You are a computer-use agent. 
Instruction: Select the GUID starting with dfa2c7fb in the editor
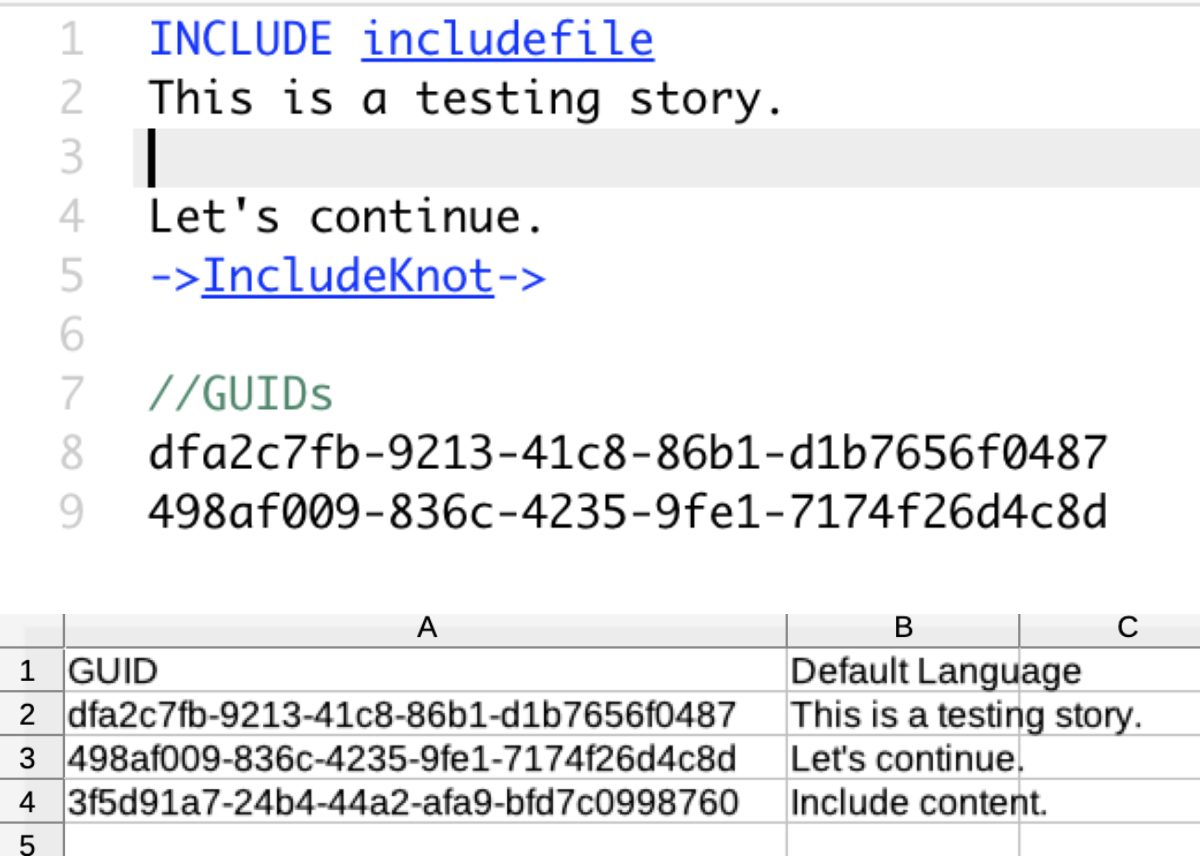pos(625,452)
